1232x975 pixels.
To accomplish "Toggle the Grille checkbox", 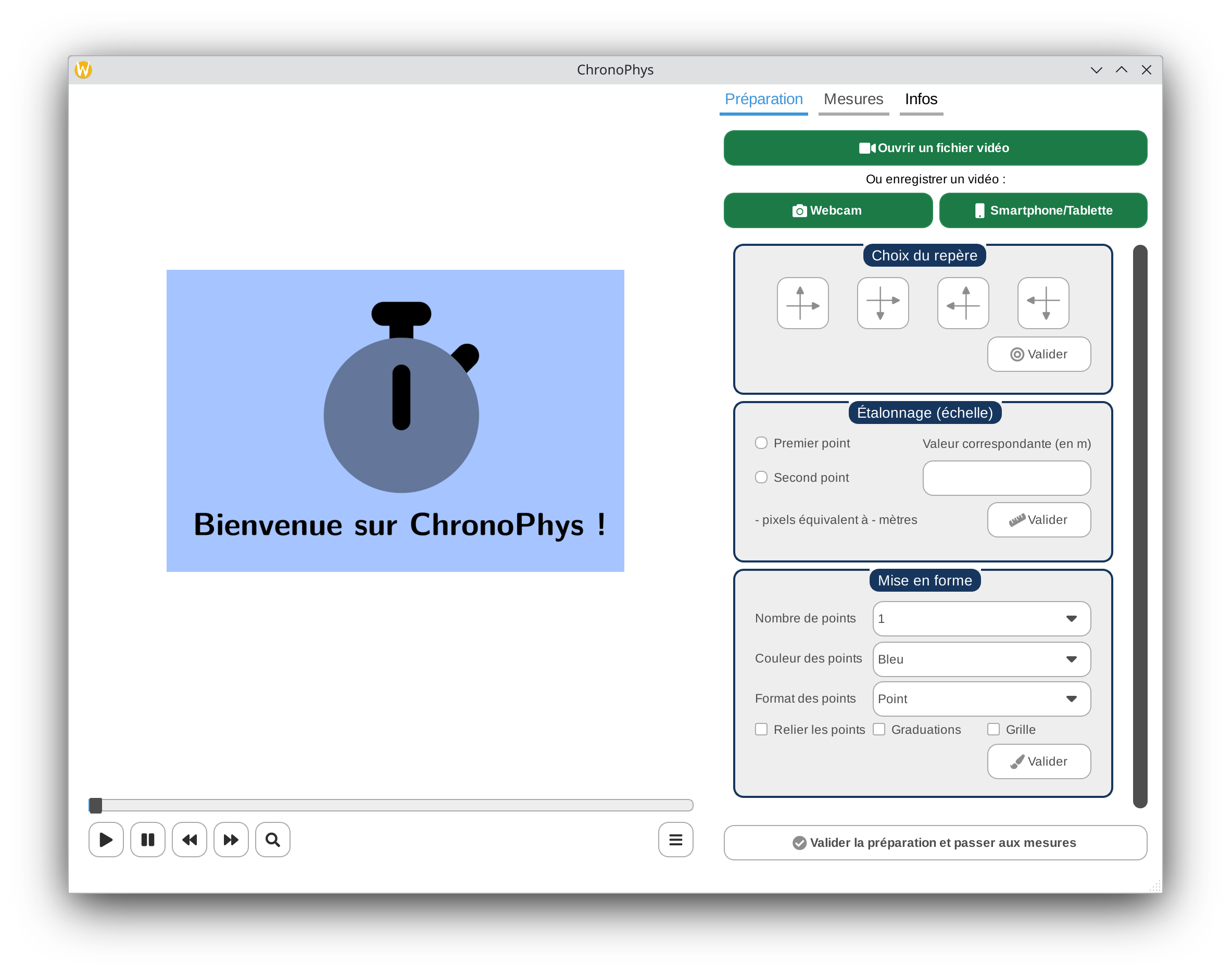I will 994,730.
